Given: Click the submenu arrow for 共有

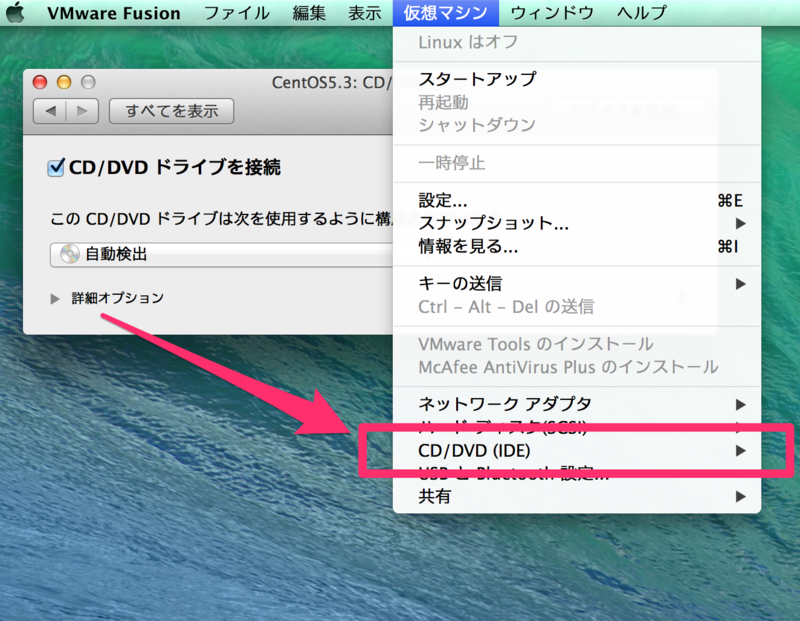Looking at the screenshot, I should [741, 496].
